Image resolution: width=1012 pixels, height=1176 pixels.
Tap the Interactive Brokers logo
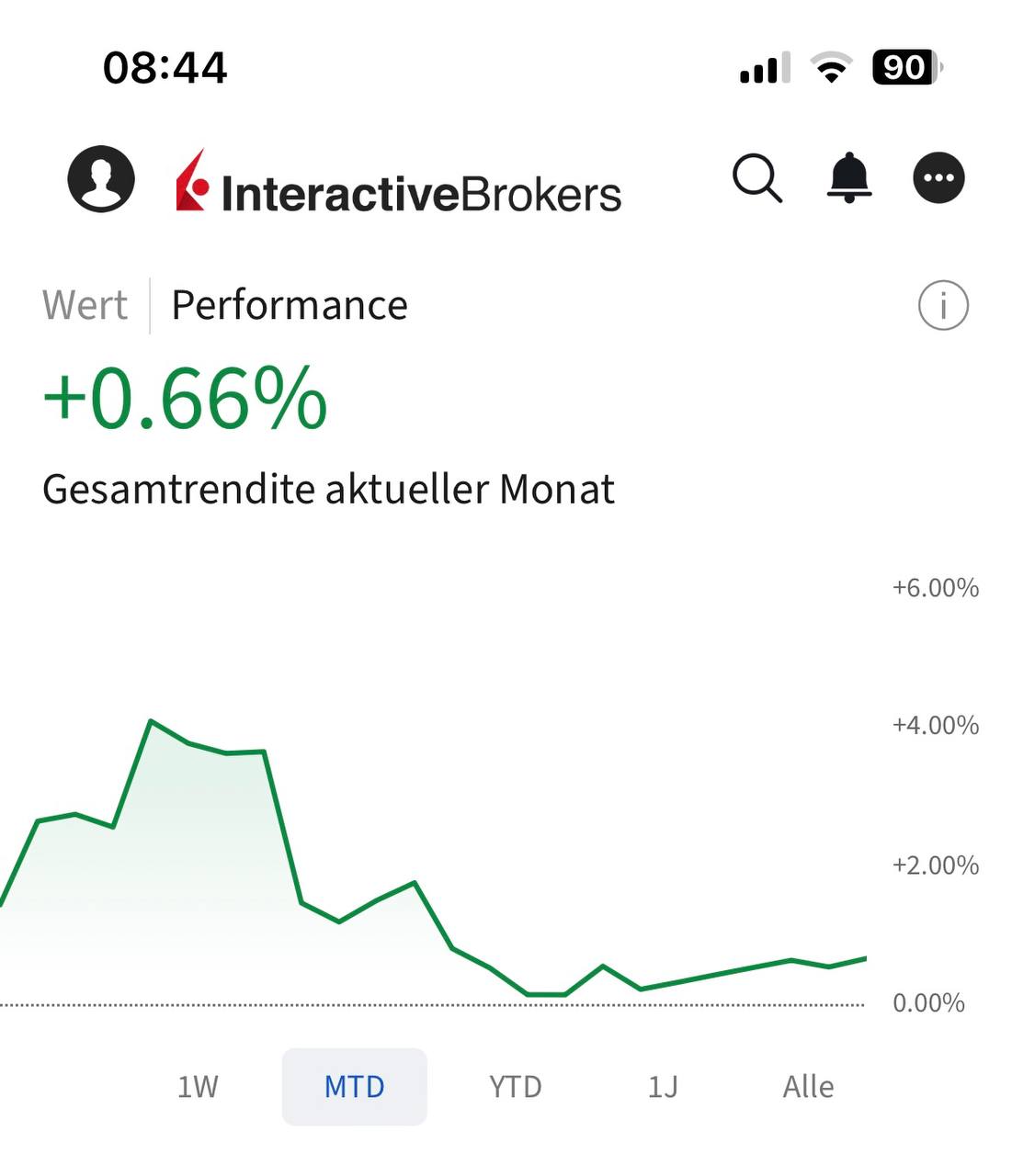pyautogui.click(x=399, y=183)
